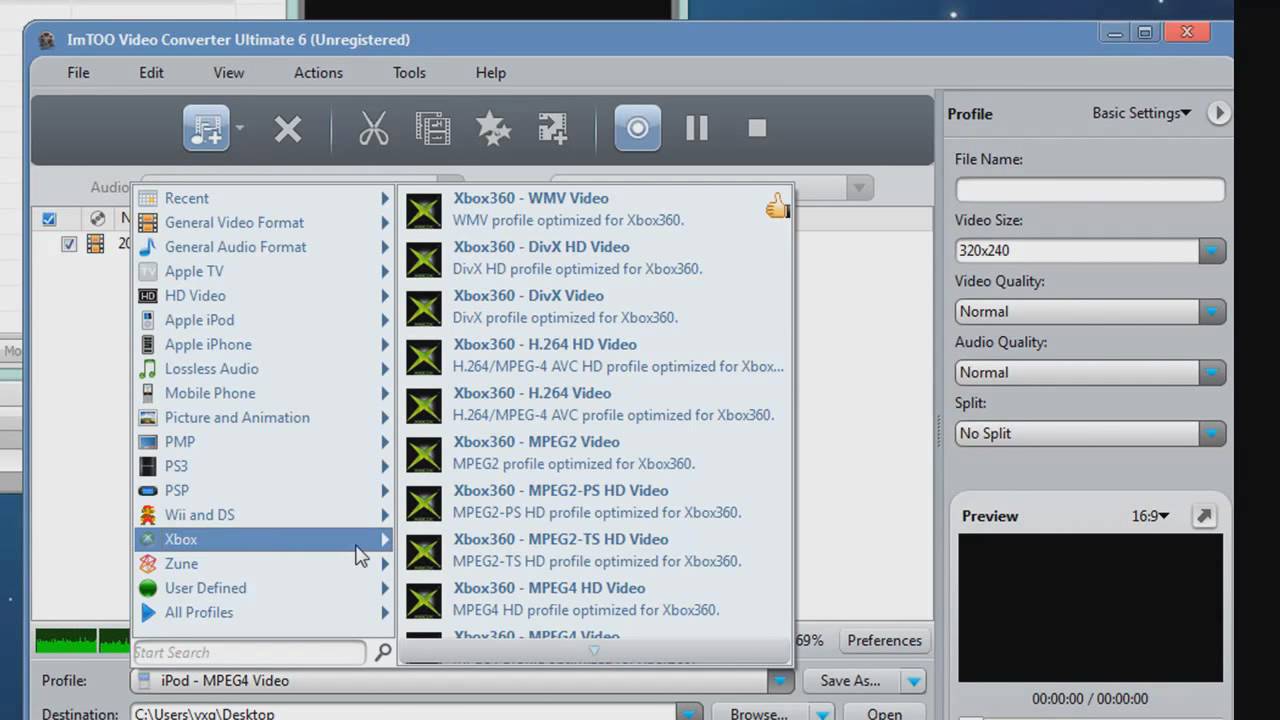
Task: Select the Apple TV category
Action: pos(264,271)
